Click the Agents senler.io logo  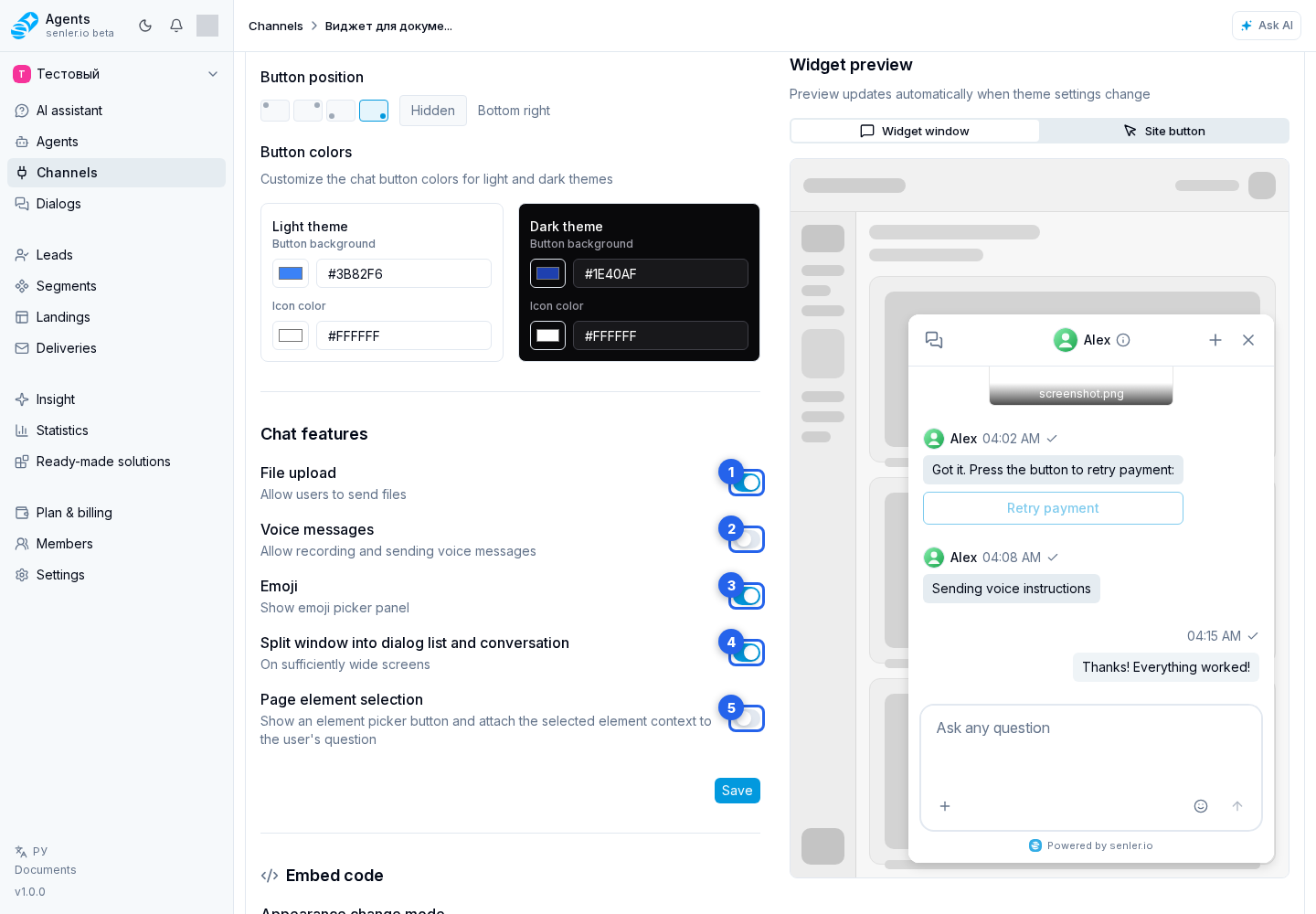[x=63, y=26]
